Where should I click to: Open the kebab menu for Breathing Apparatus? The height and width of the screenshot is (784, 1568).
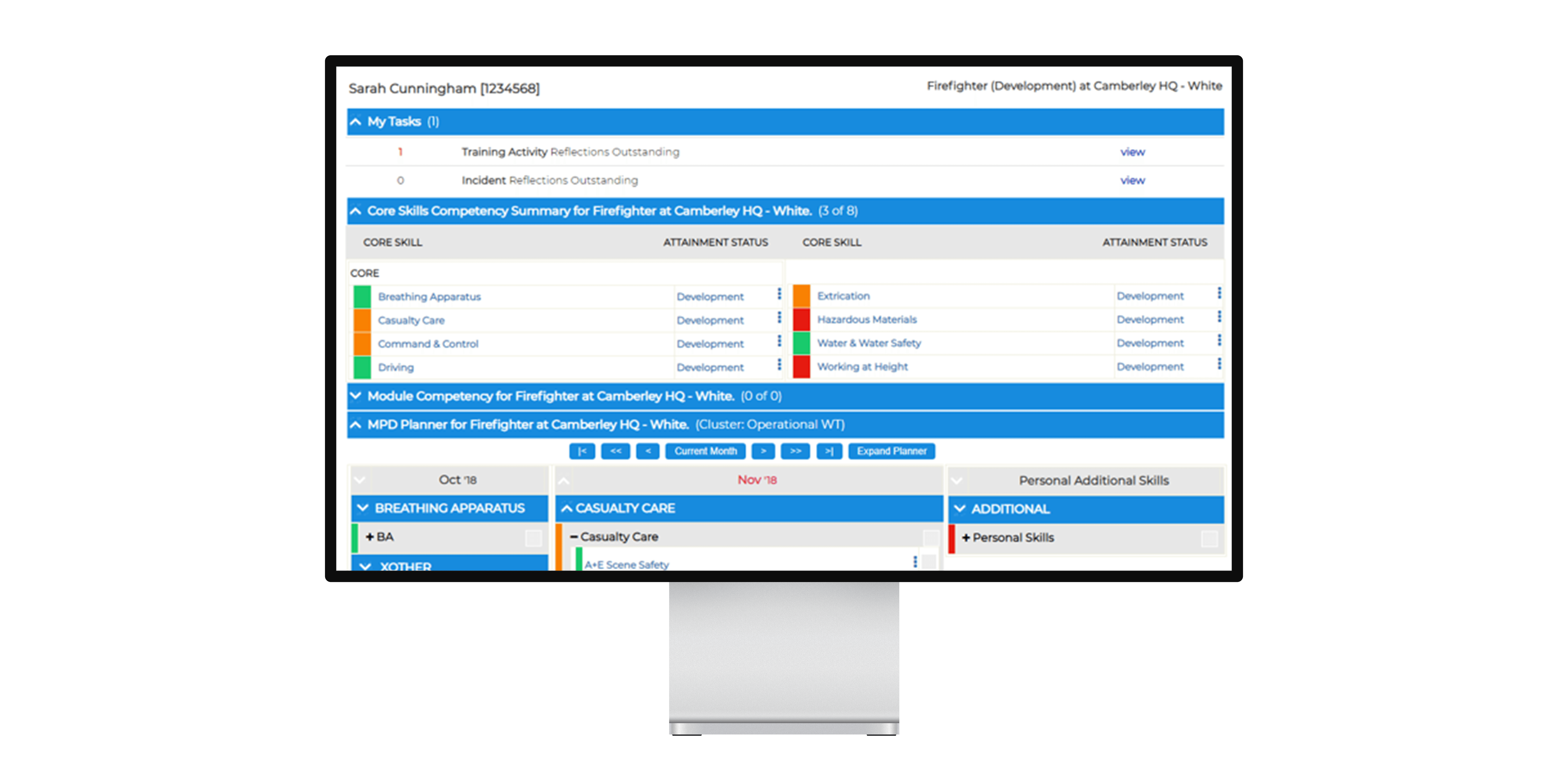779,295
